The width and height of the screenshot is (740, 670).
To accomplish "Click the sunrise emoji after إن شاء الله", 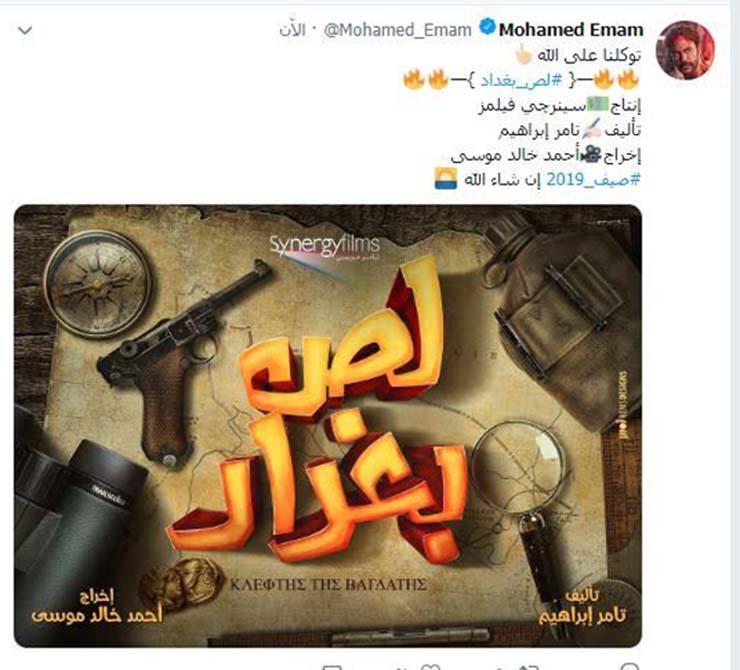I will [446, 179].
